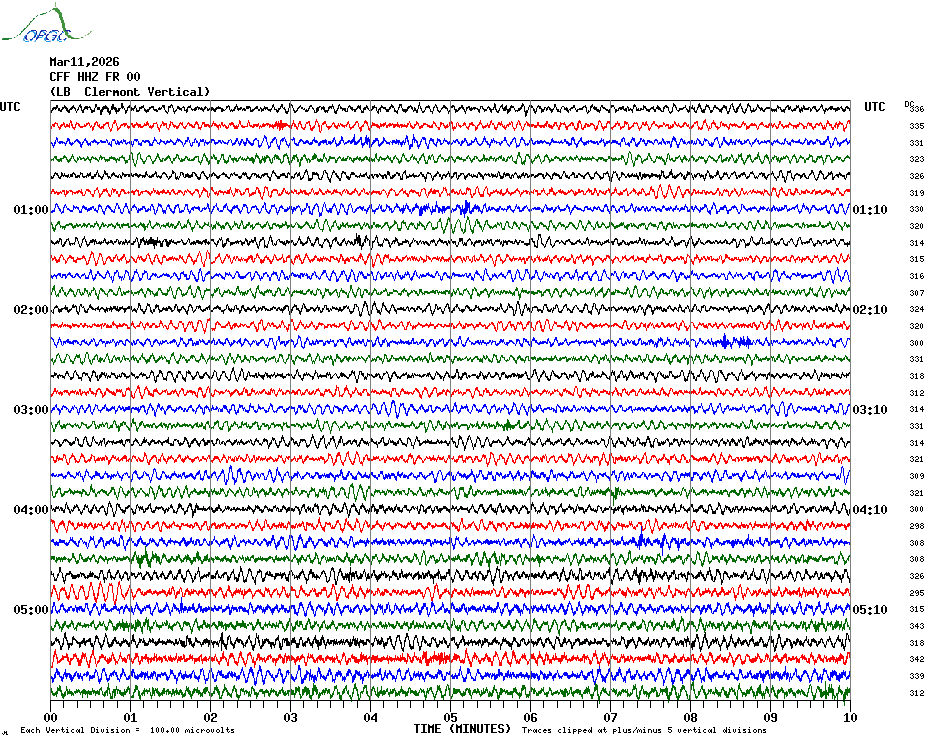The width and height of the screenshot is (930, 744).
Task: Click the "02:00" time label on left
Action: point(31,310)
